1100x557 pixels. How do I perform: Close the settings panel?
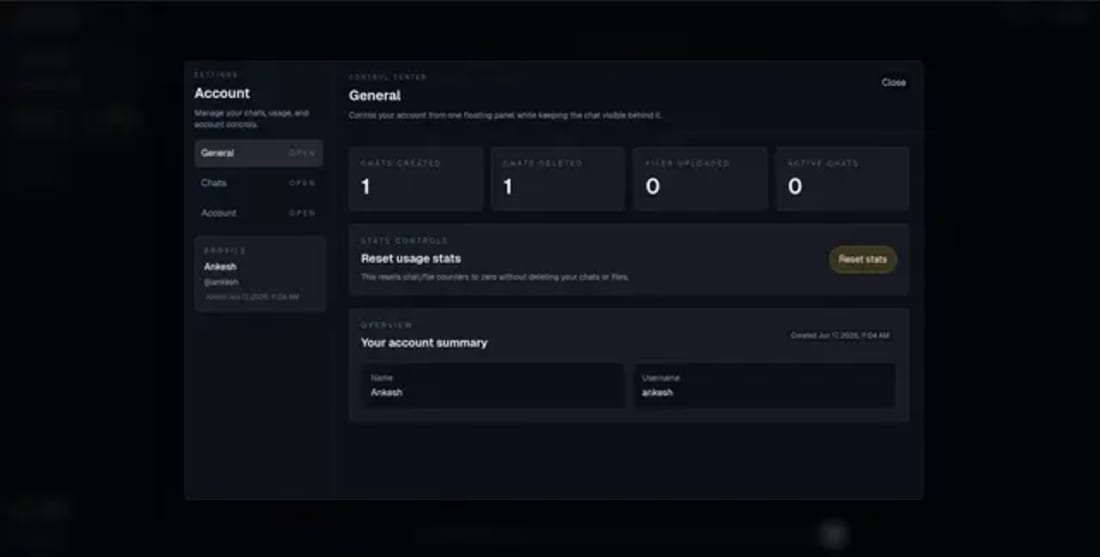point(893,83)
